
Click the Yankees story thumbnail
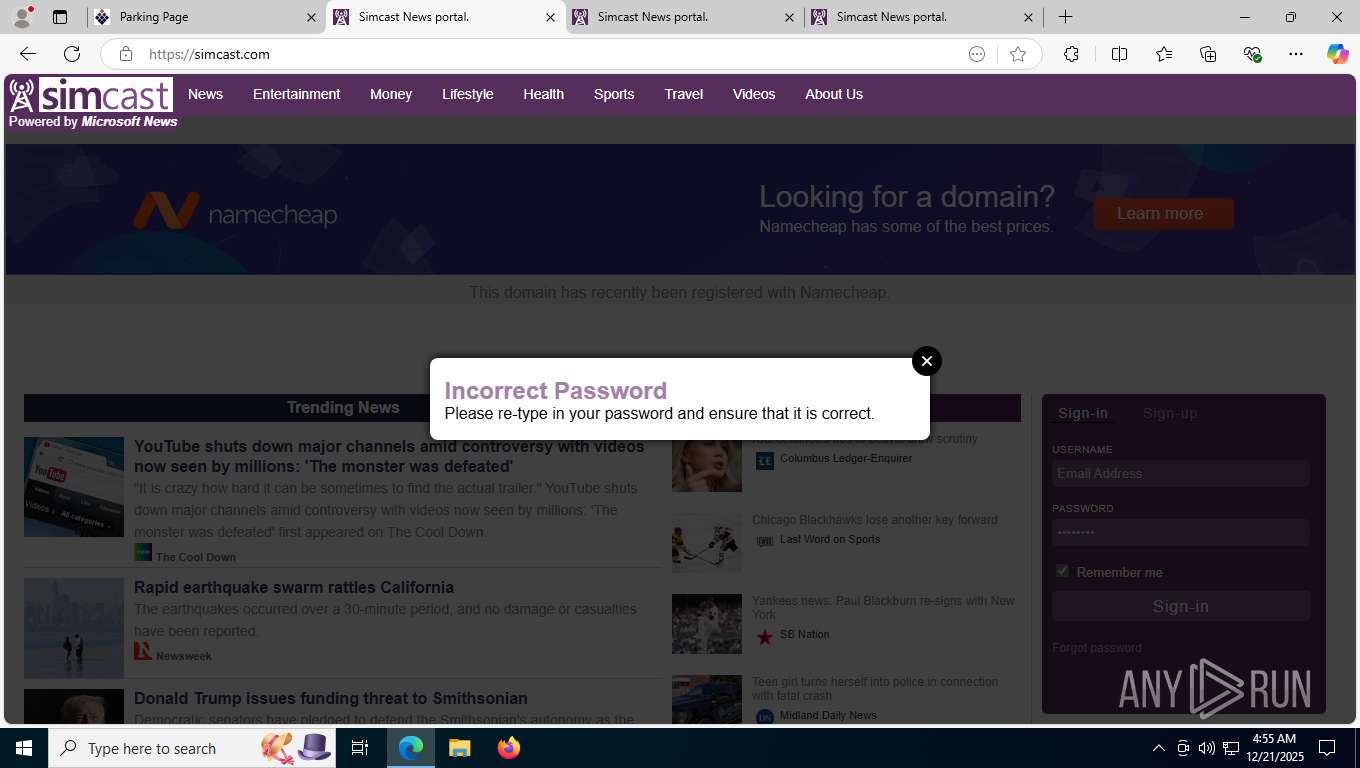707,624
